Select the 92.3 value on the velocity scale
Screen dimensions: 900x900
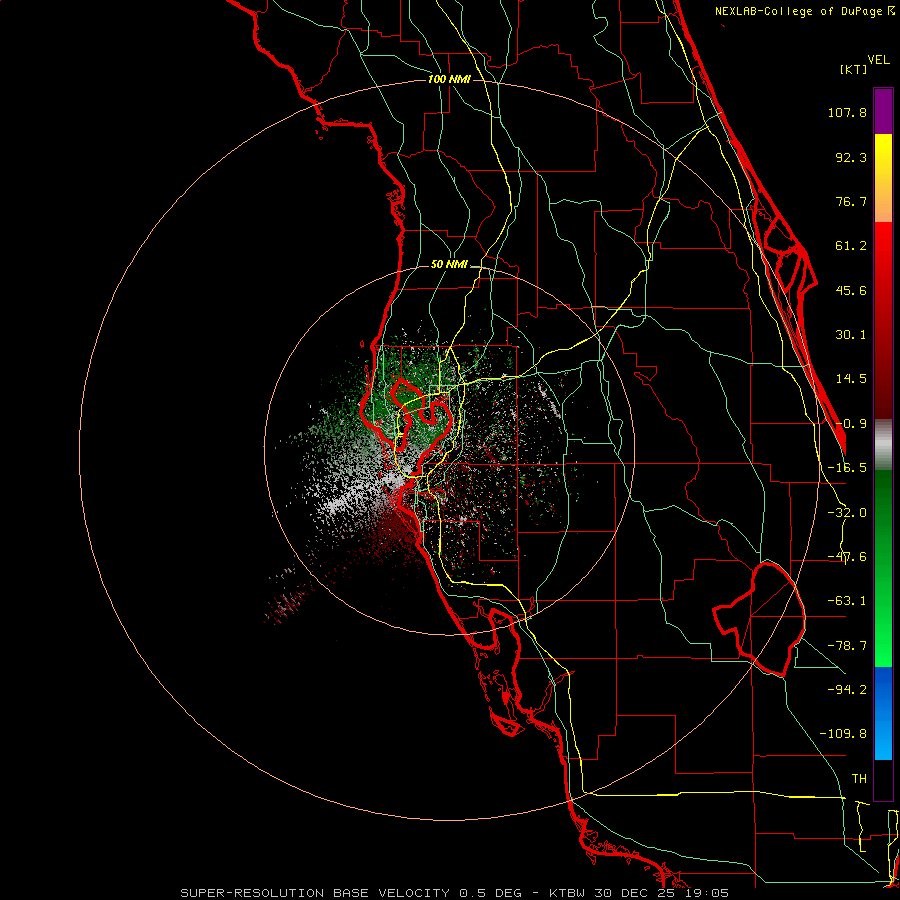851,157
